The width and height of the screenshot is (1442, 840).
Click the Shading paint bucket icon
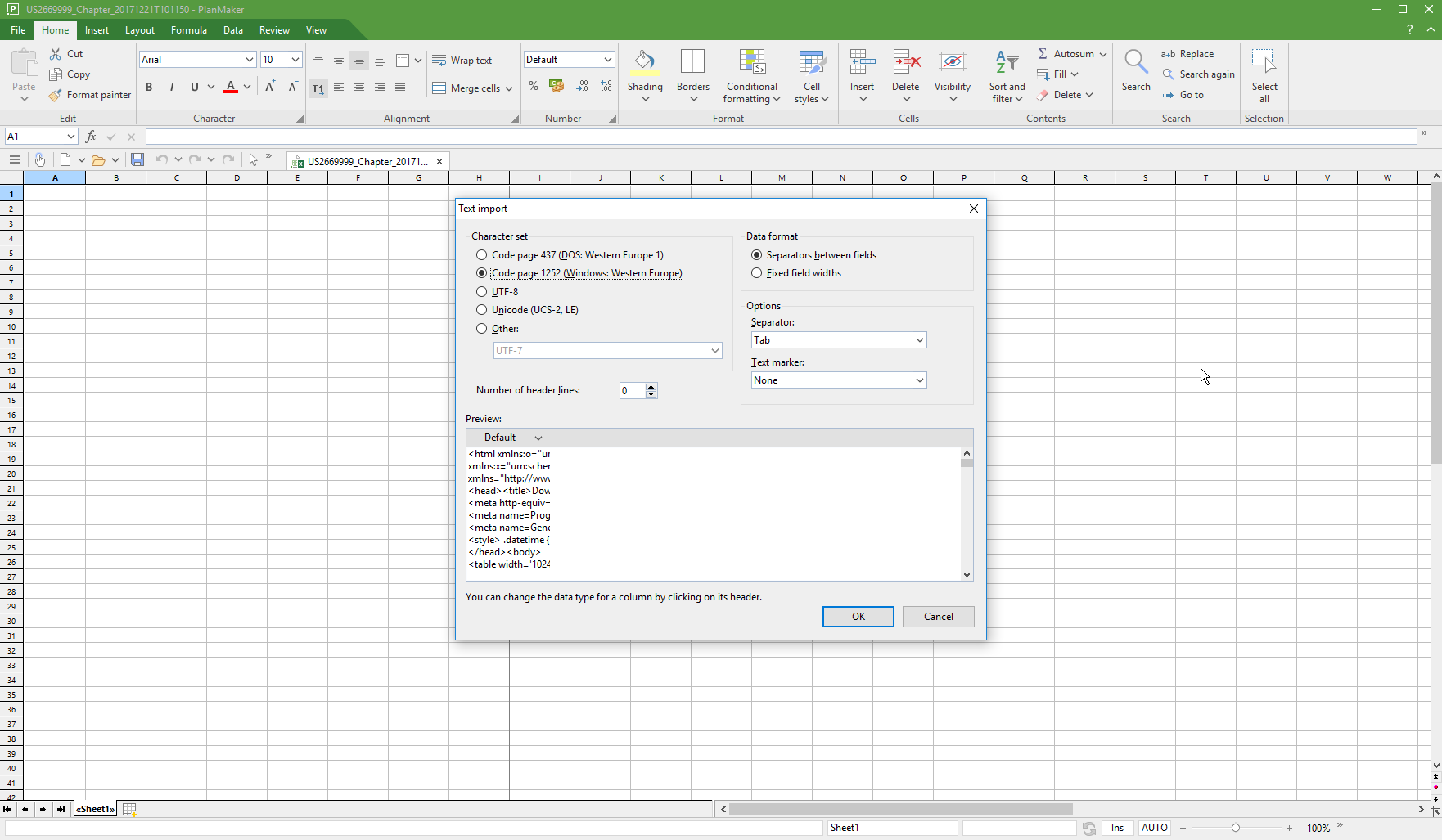(x=644, y=62)
